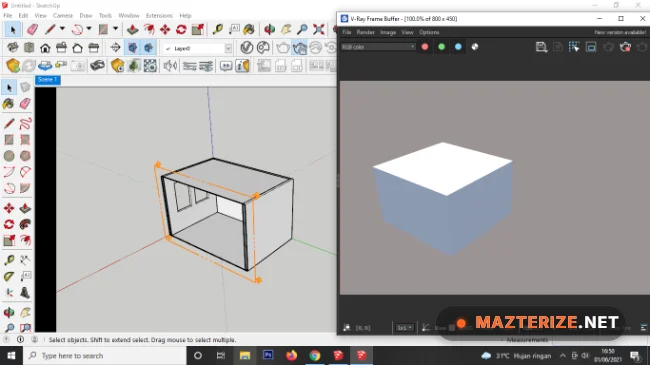Image resolution: width=650 pixels, height=365 pixels.
Task: Activate the Orbit tool in the top toolbar
Action: [270, 29]
